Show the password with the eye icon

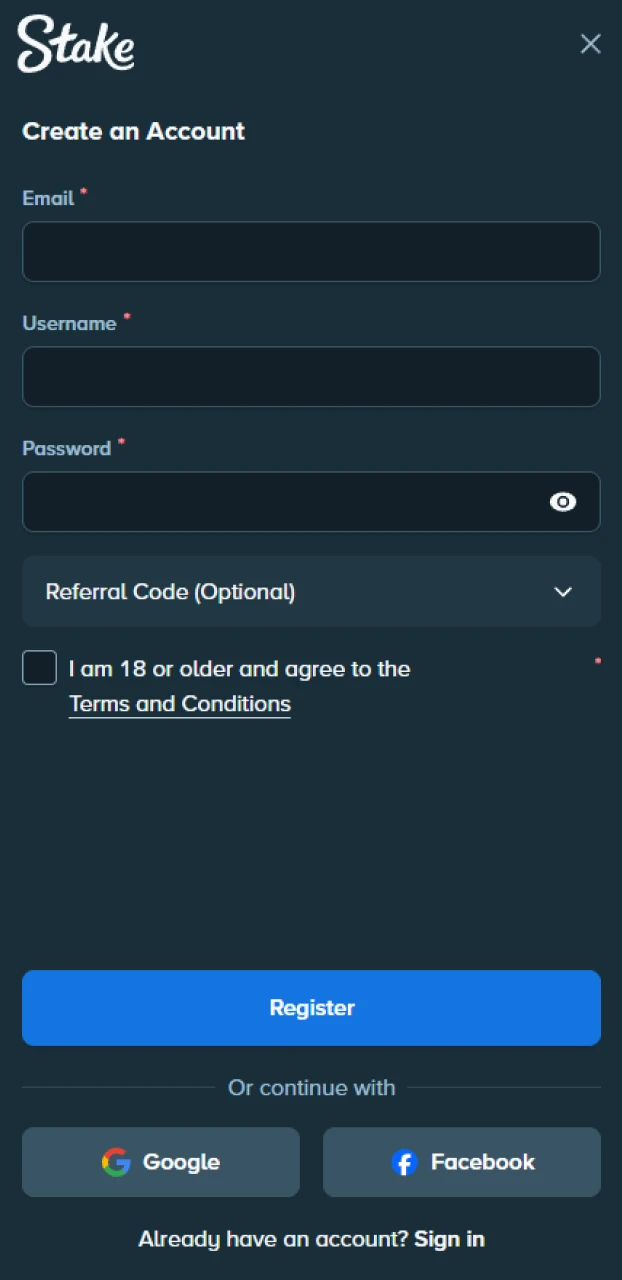coord(563,502)
